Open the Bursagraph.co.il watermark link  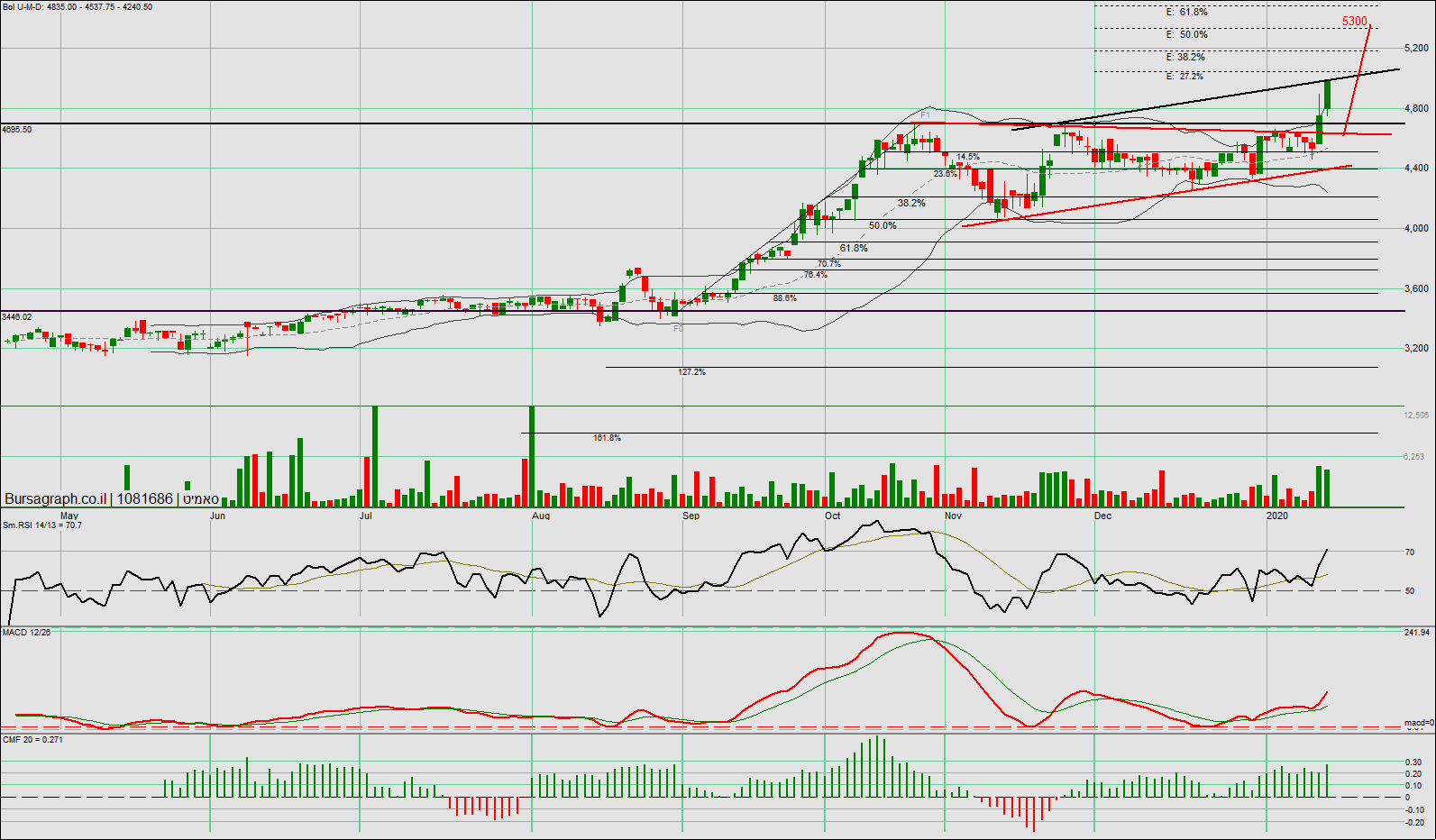coord(56,499)
